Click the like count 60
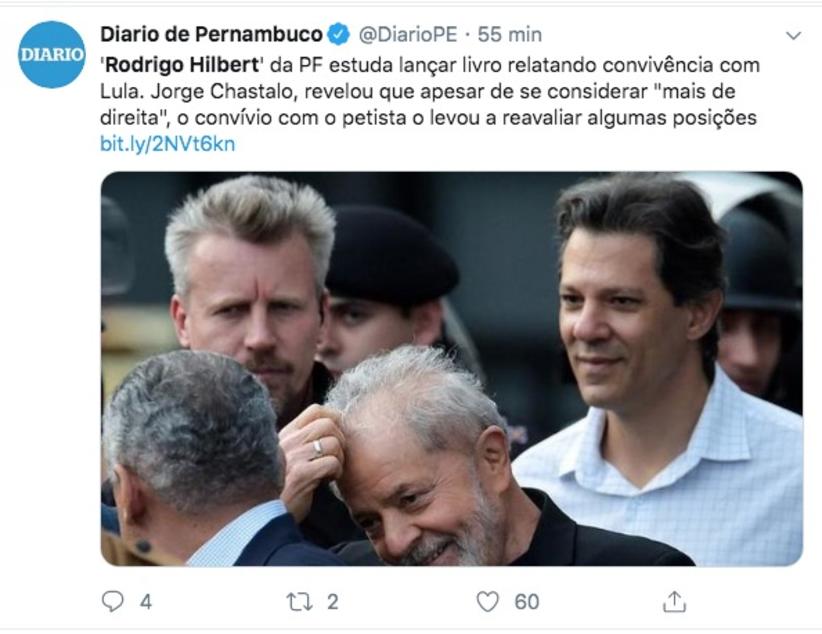The width and height of the screenshot is (822, 634). (527, 601)
